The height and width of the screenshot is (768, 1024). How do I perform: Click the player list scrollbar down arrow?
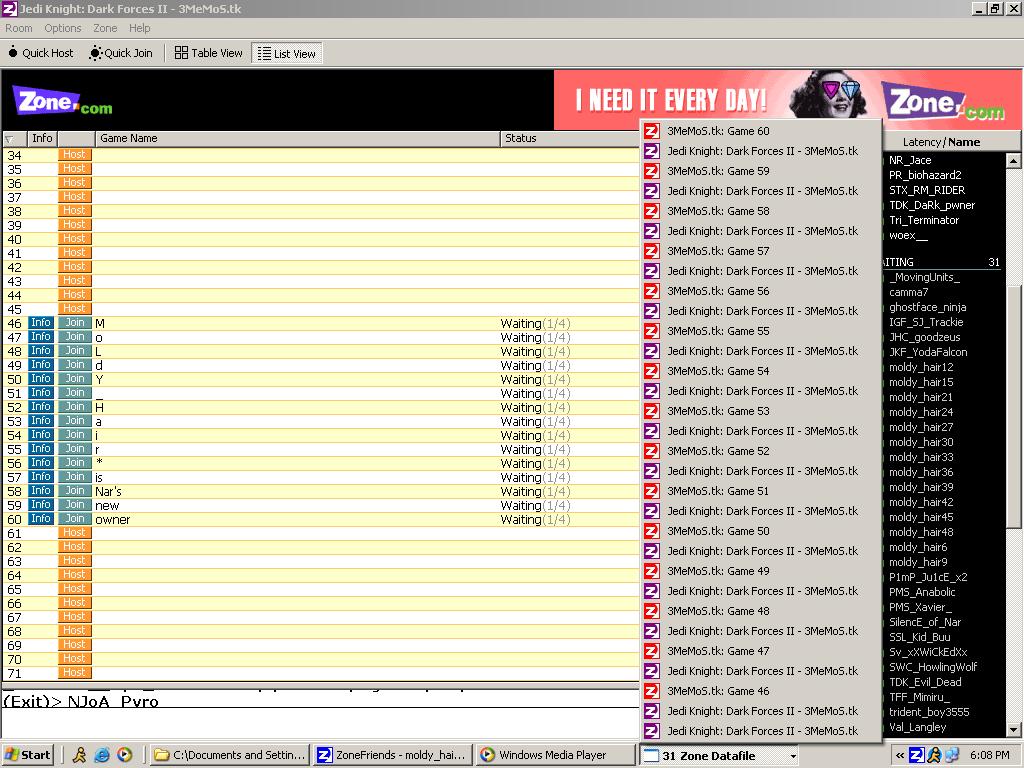tap(1013, 731)
